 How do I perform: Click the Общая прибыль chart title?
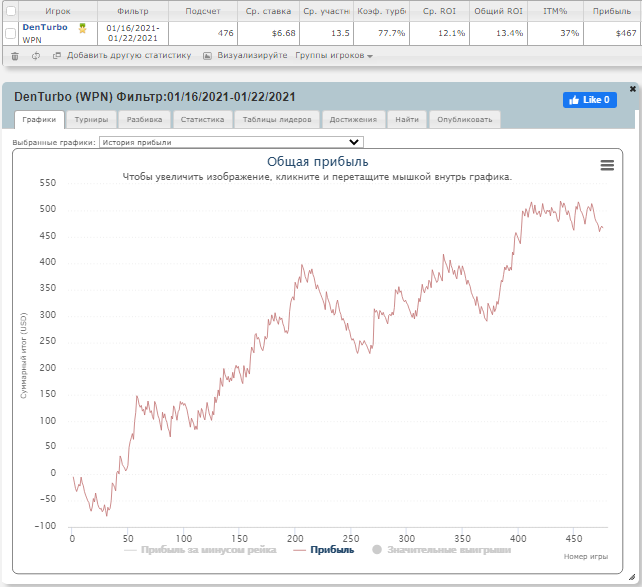point(317,162)
